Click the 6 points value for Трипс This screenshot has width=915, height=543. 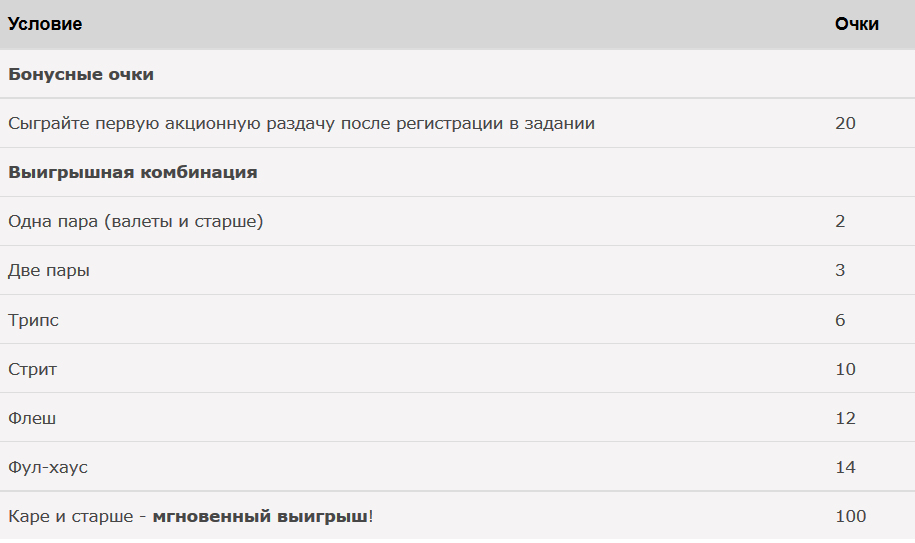840,320
